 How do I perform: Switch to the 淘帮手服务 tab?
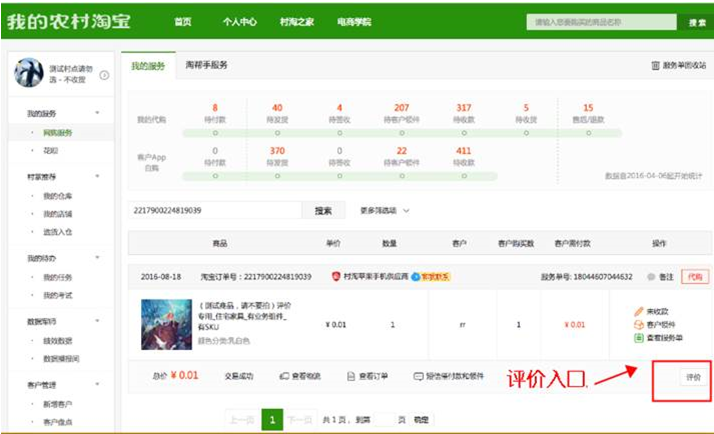(206, 65)
